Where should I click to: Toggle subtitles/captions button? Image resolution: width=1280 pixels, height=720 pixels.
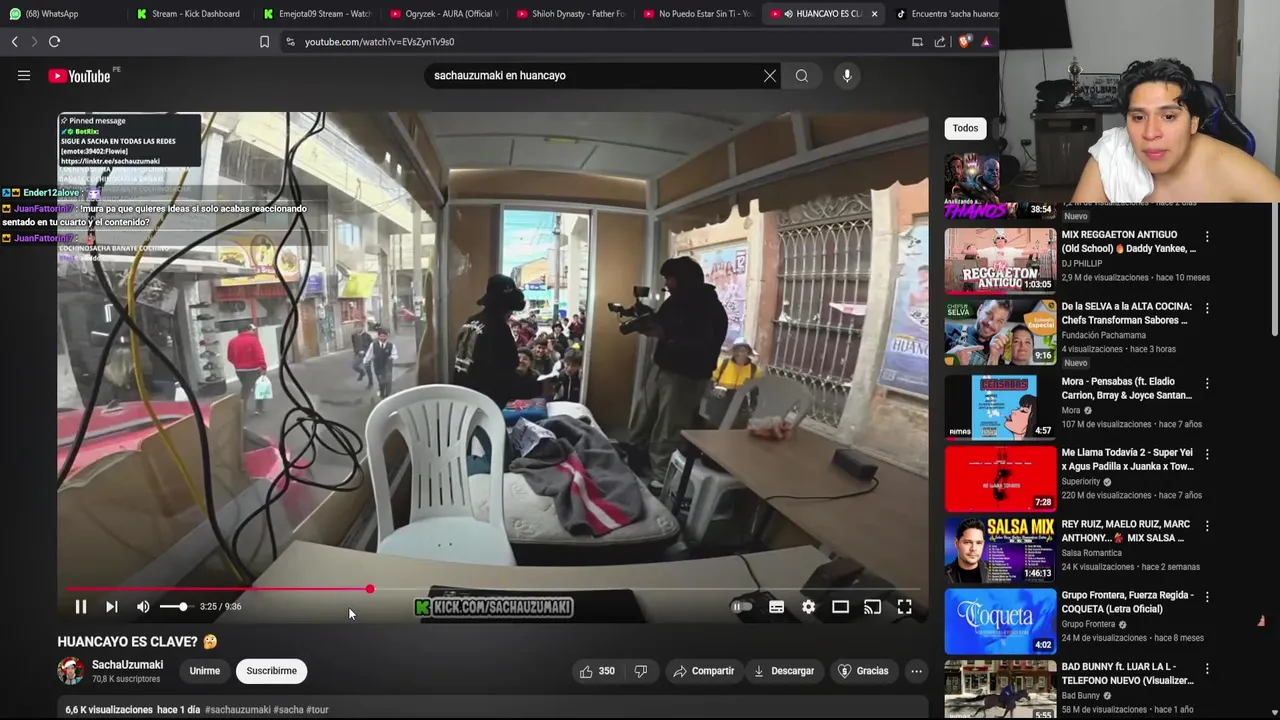point(776,606)
